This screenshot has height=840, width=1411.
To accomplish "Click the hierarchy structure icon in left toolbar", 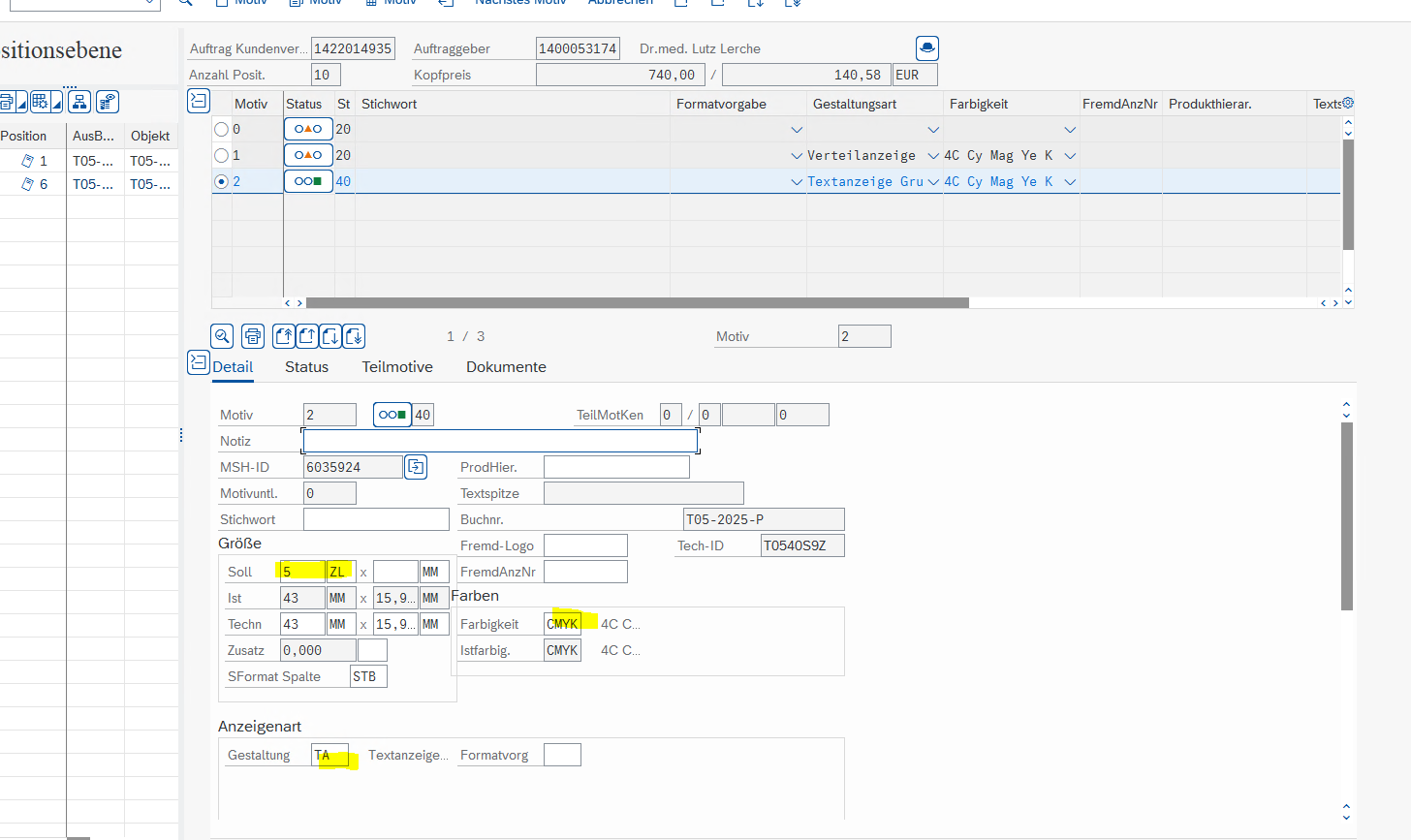I will (79, 101).
